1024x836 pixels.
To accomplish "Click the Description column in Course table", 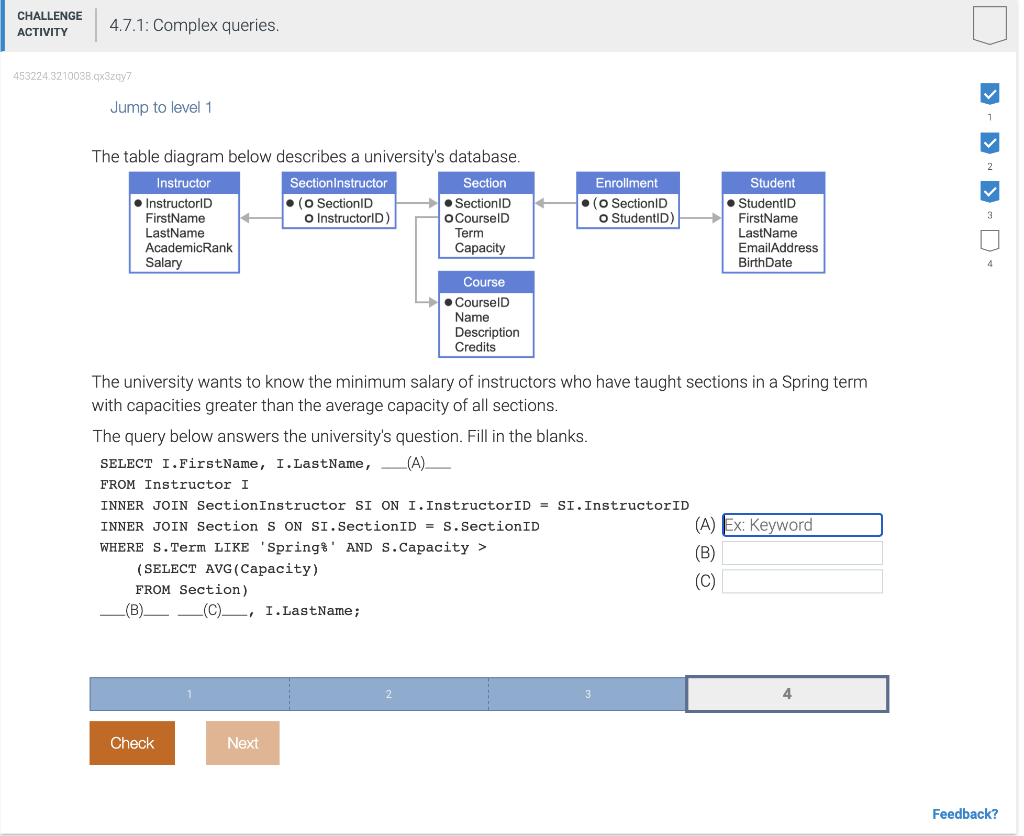I will click(x=487, y=332).
